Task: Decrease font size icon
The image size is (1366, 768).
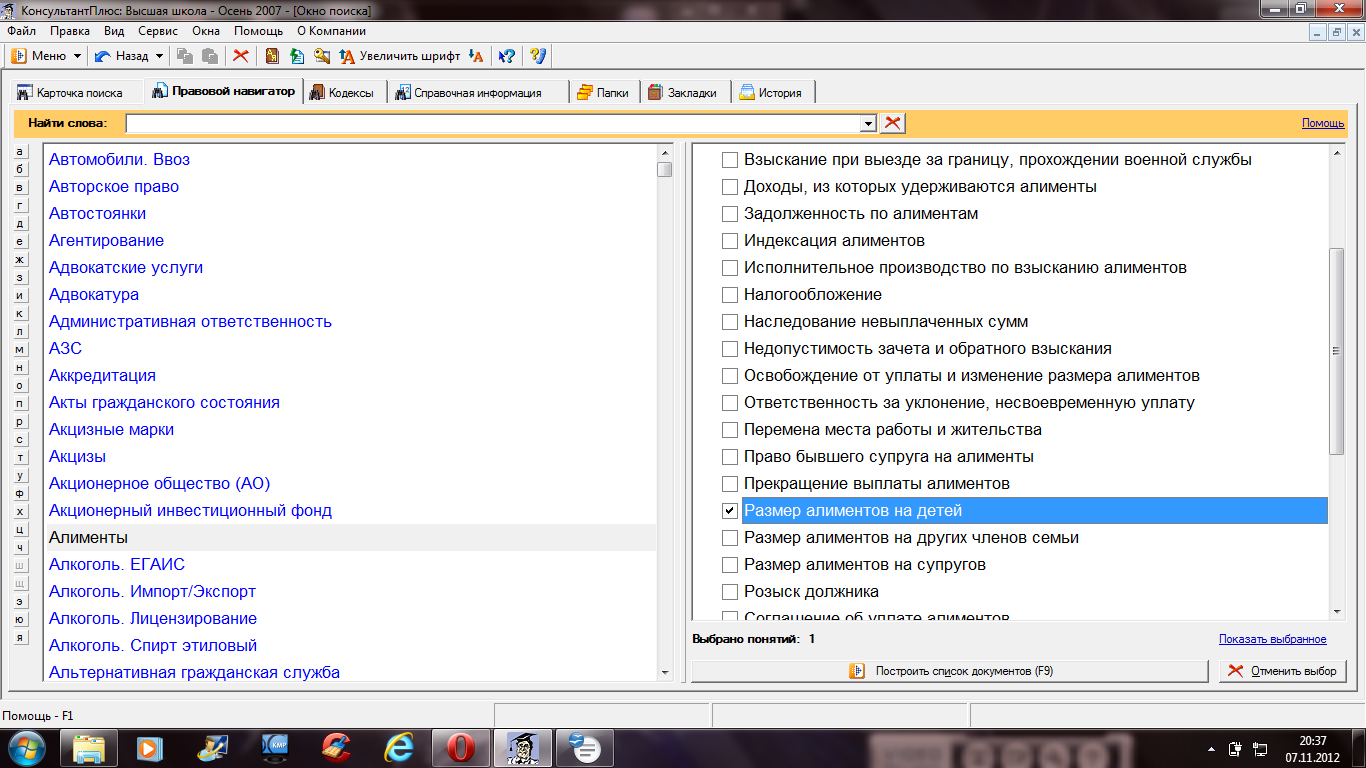Action: point(476,56)
